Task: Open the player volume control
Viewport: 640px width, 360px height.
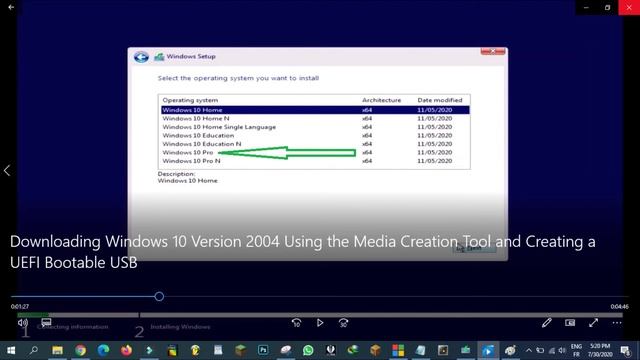Action: click(x=23, y=323)
